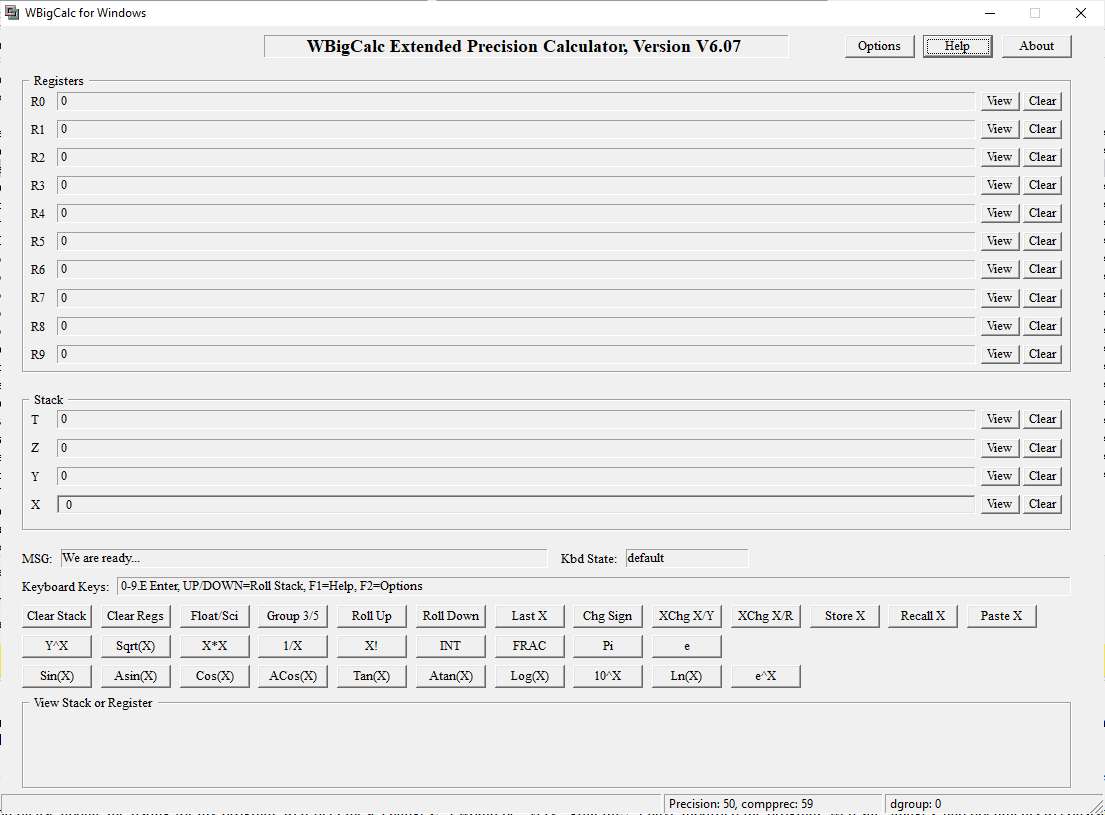Screen dimensions: 1105x815
Task: Open the Help window
Action: tap(957, 46)
